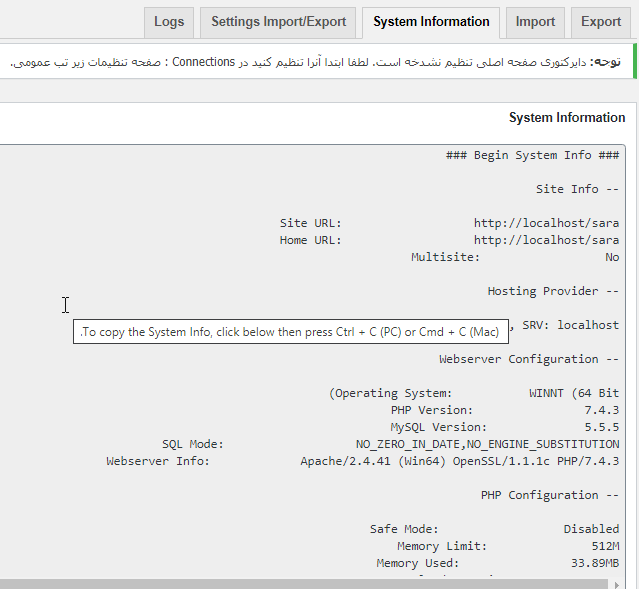This screenshot has width=639, height=589.
Task: Click the 'Safe Mode:' label
Action: pyautogui.click(x=404, y=529)
